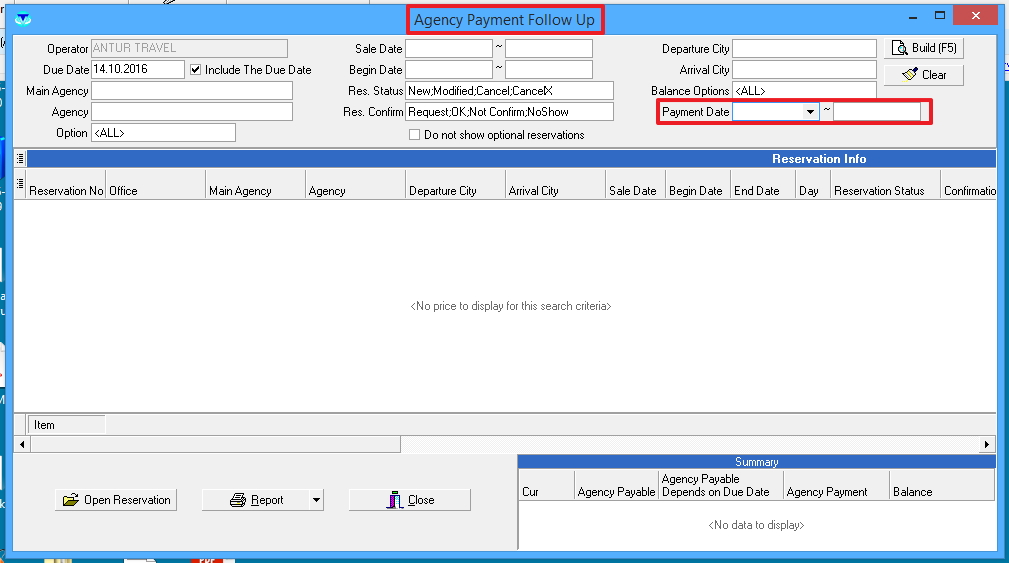Click into the Main Agency input field

click(192, 91)
